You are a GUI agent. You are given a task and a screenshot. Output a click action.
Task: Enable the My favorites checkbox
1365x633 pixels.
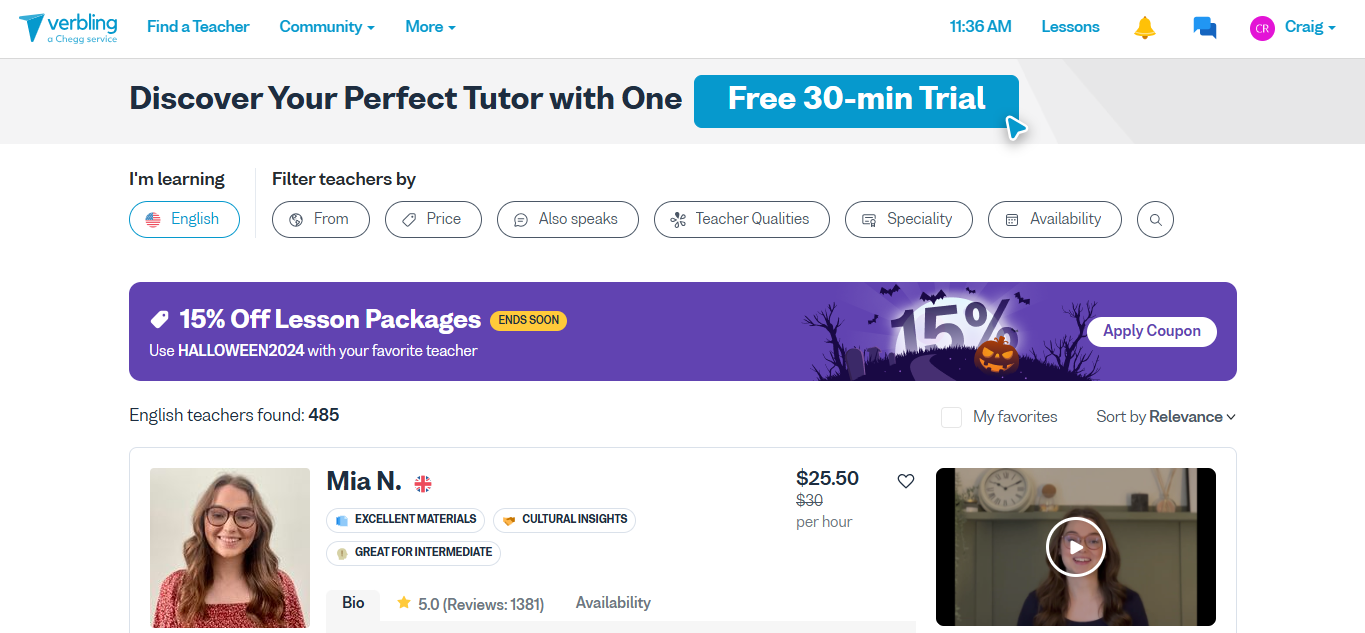tap(951, 417)
